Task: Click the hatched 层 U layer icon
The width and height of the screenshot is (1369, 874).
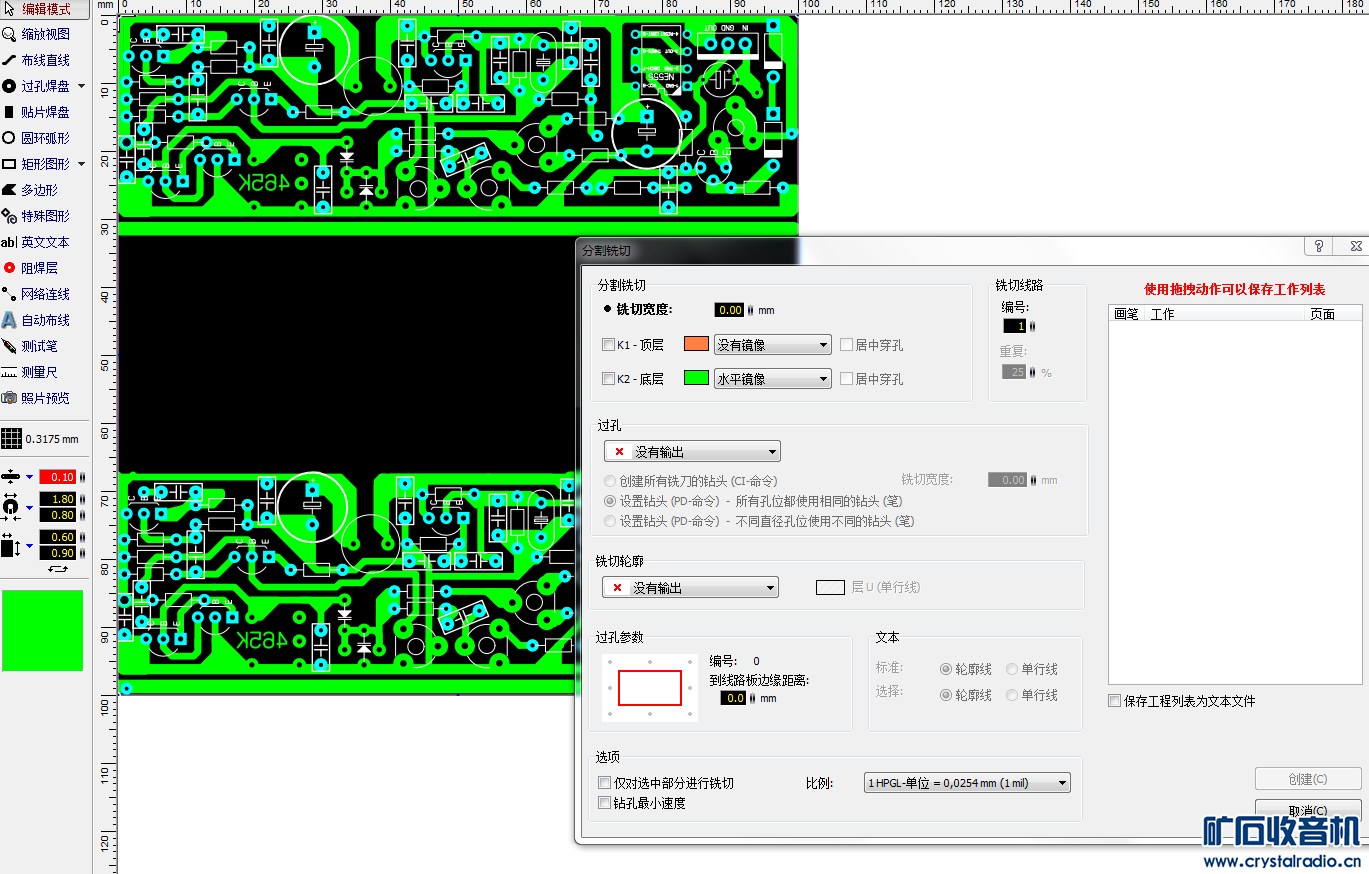Action: (830, 587)
